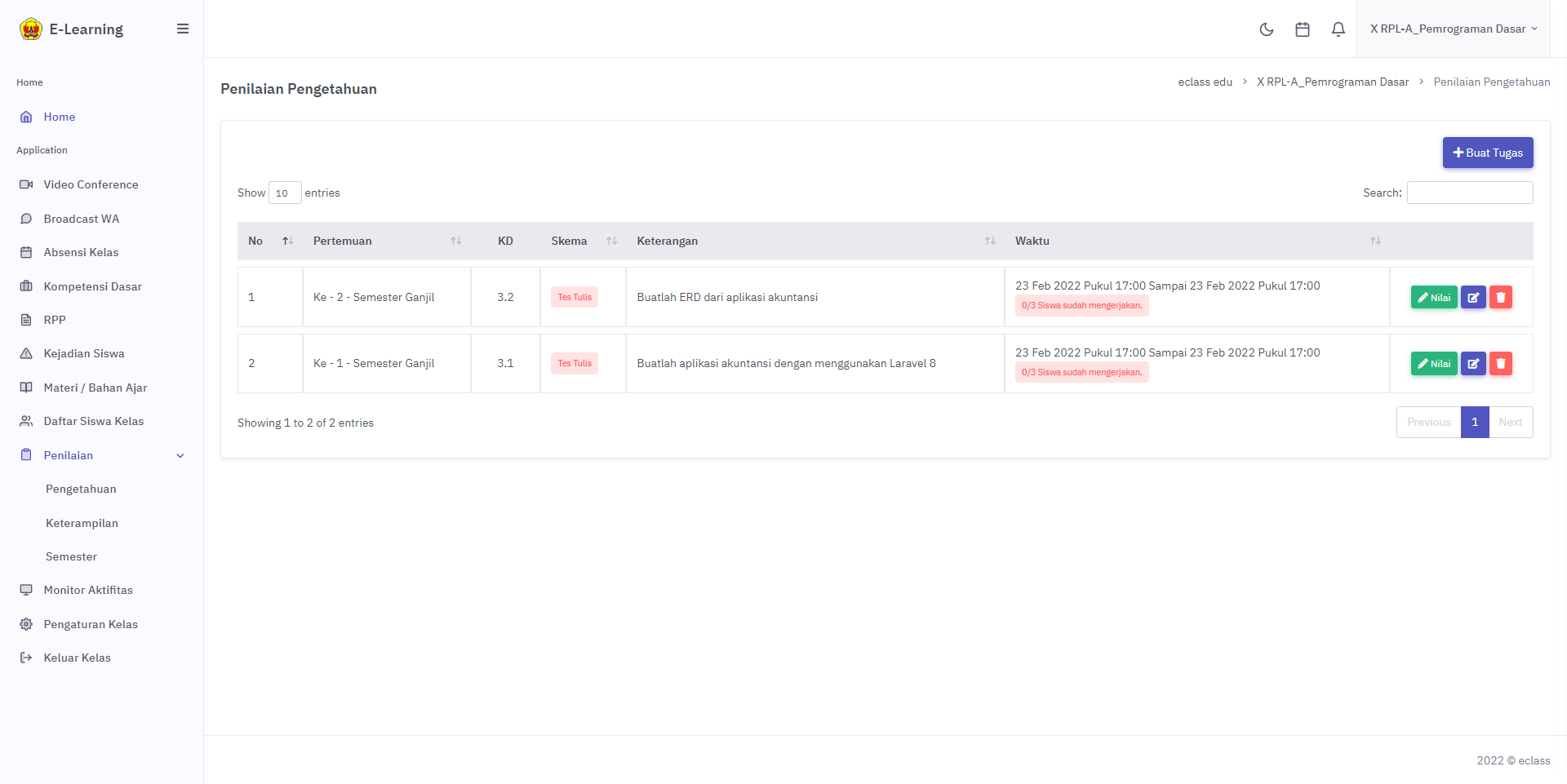Click the edit icon for row 1
Screen dimensions: 1567x784
click(1473, 298)
